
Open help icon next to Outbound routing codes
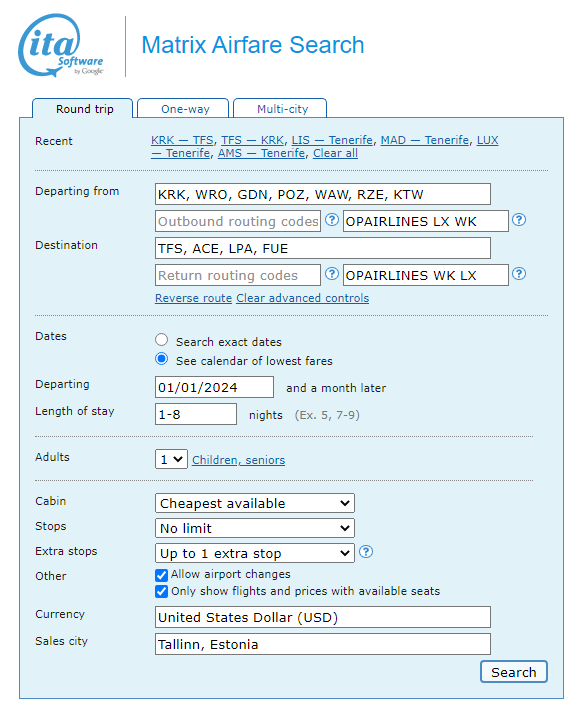(x=332, y=220)
